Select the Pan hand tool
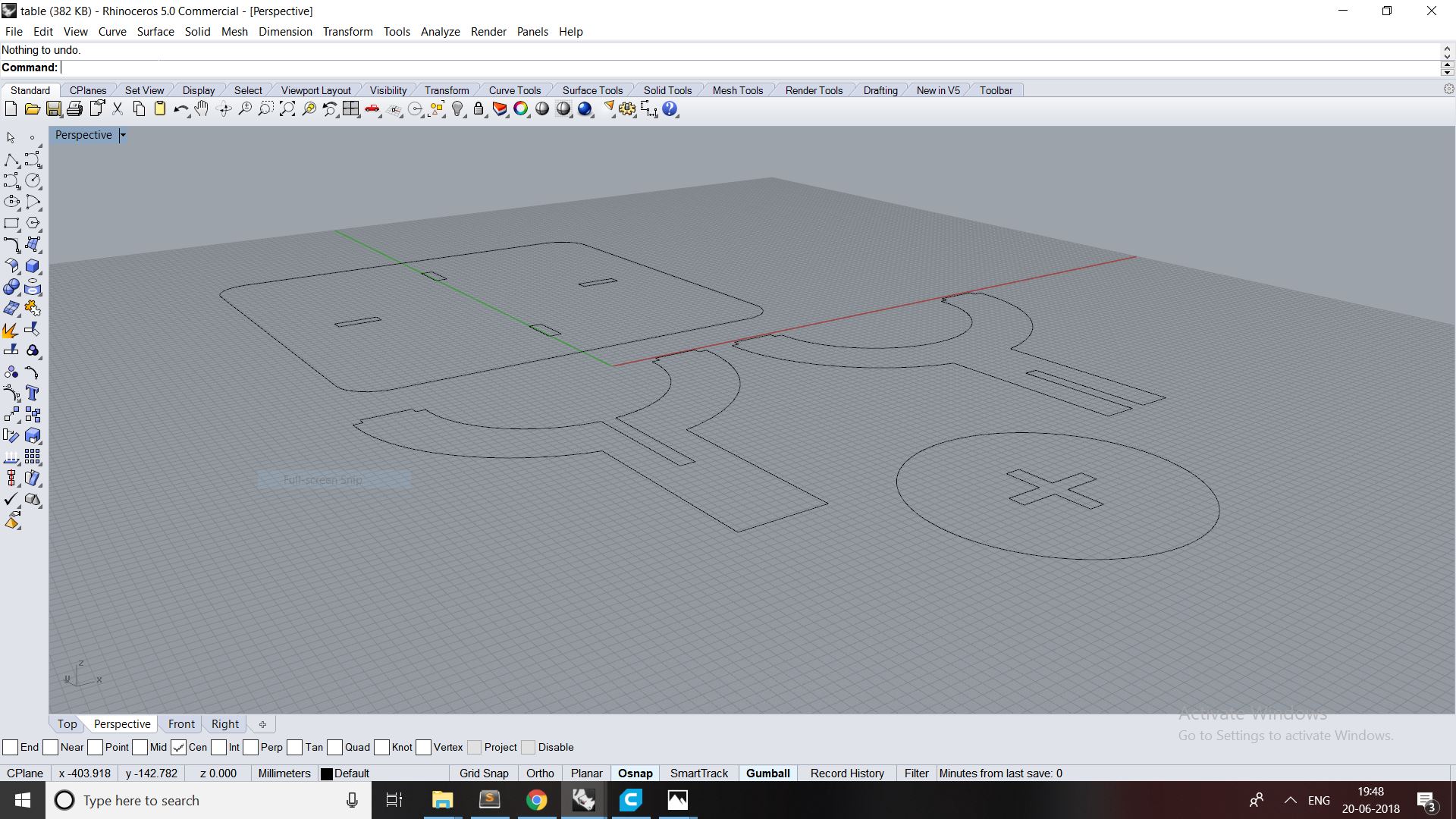This screenshot has height=819, width=1456. pos(202,109)
